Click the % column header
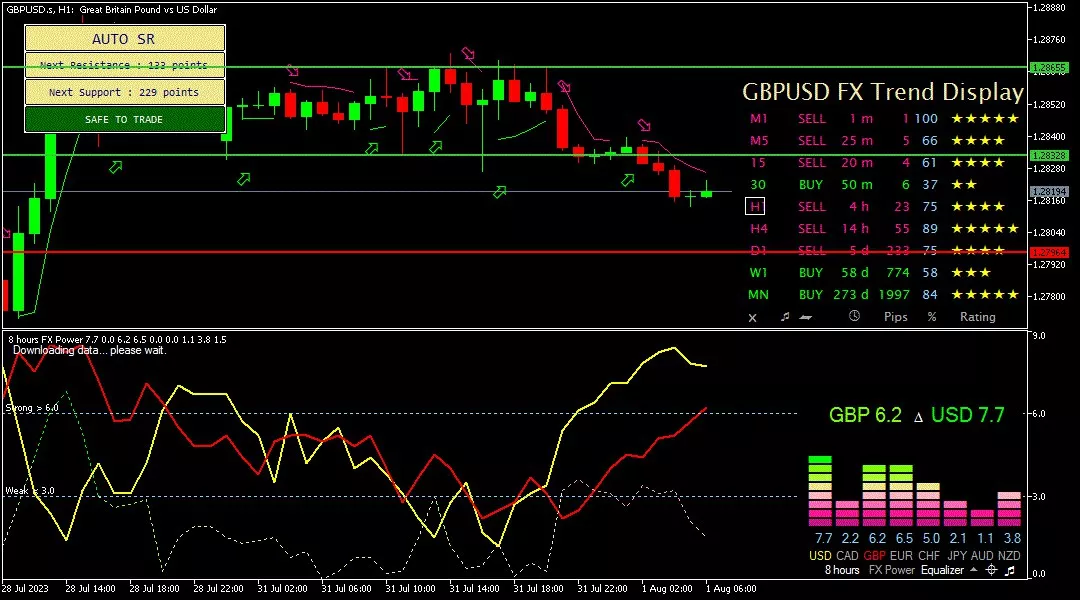This screenshot has height=600, width=1080. 932,317
